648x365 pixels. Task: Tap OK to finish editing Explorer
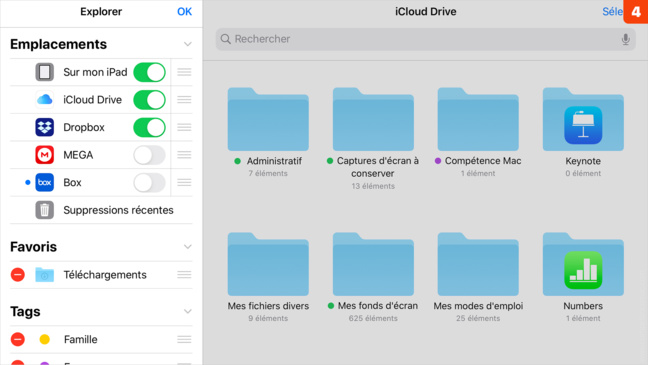184,12
